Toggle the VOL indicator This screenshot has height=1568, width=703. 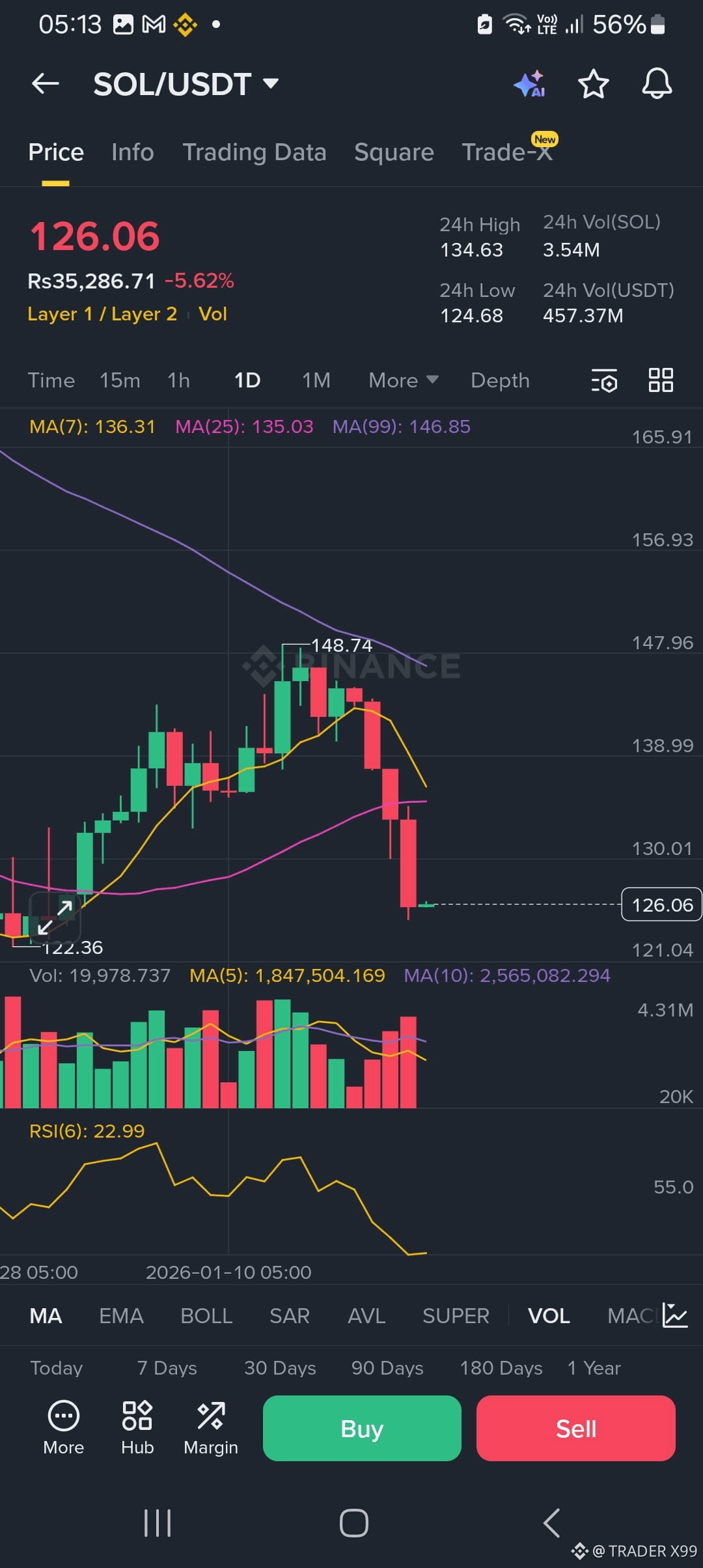click(549, 1315)
